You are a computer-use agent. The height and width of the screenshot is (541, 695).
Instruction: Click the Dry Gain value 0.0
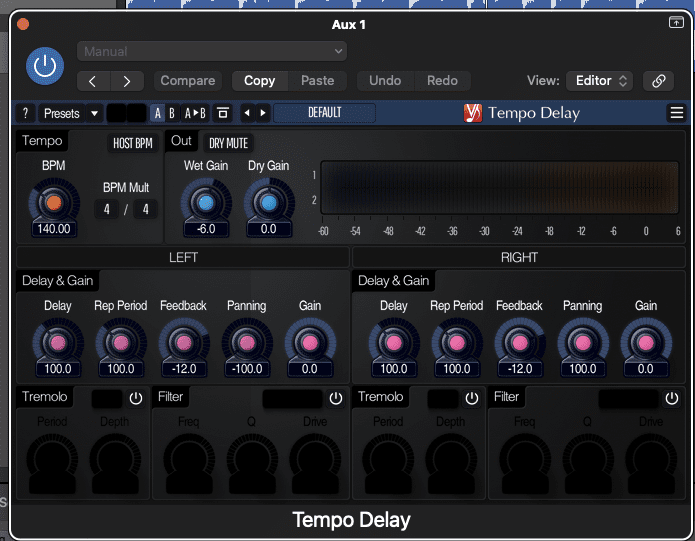(x=269, y=229)
